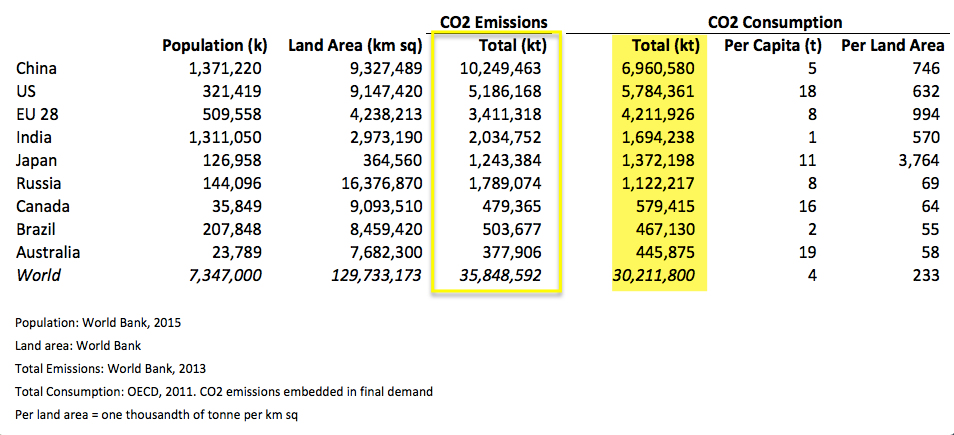Click the Per Land Area header

pos(893,46)
